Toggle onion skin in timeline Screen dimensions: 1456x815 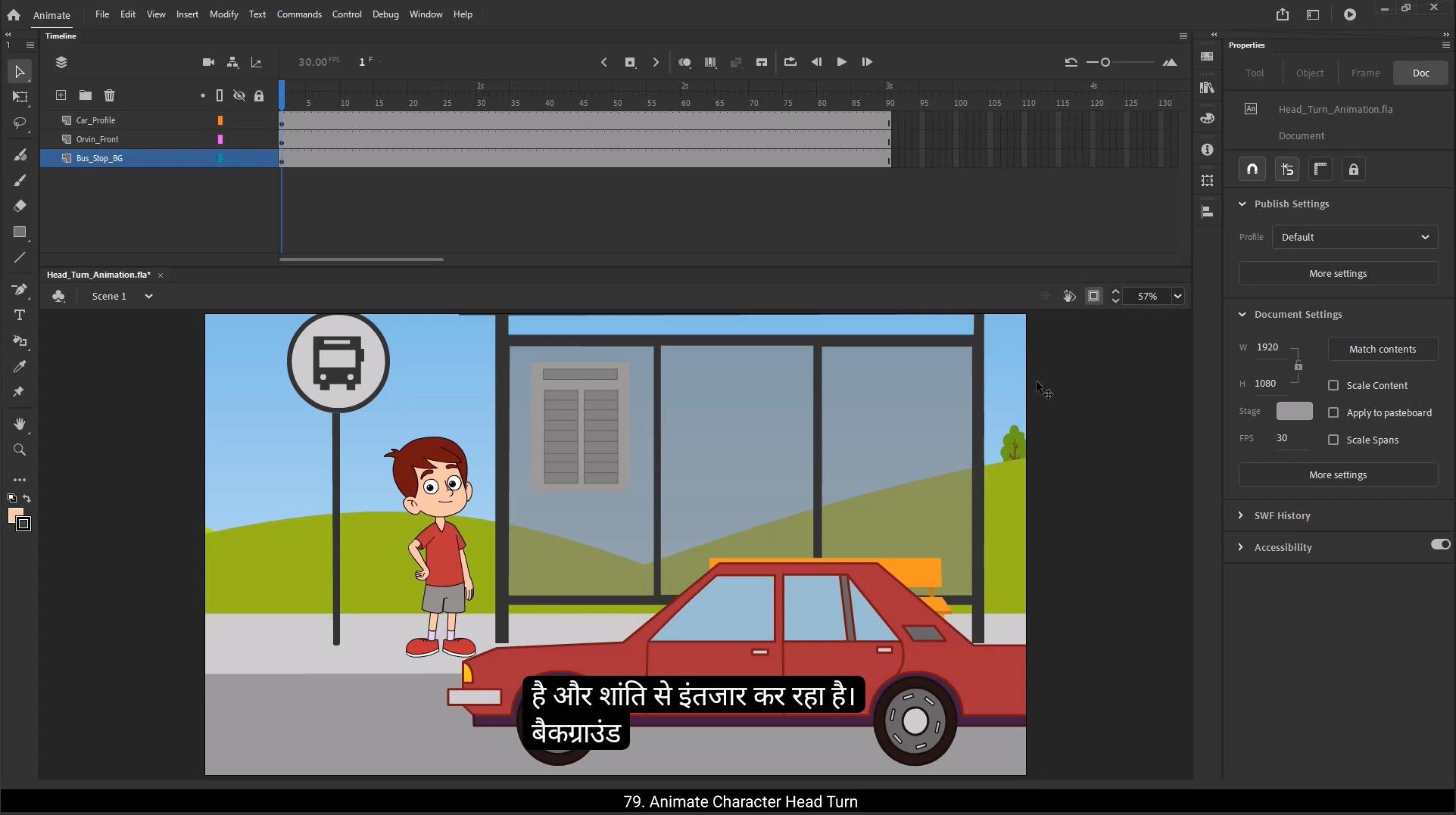[684, 62]
